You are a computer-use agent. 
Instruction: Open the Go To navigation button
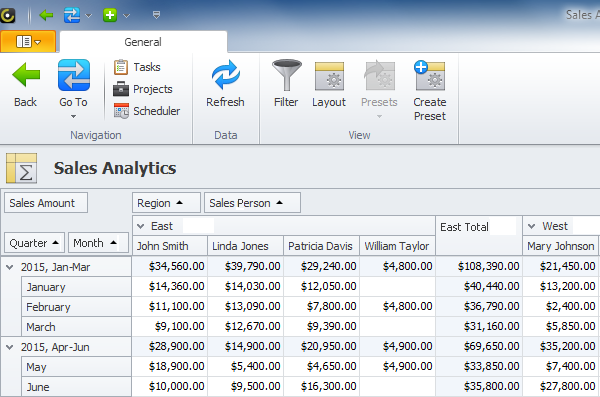(x=73, y=88)
